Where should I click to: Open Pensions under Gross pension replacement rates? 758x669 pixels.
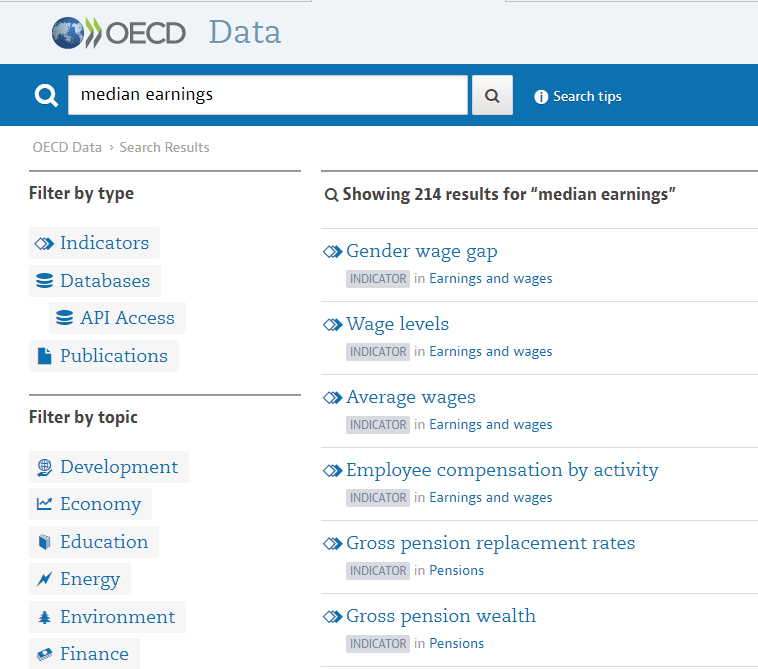click(x=456, y=571)
